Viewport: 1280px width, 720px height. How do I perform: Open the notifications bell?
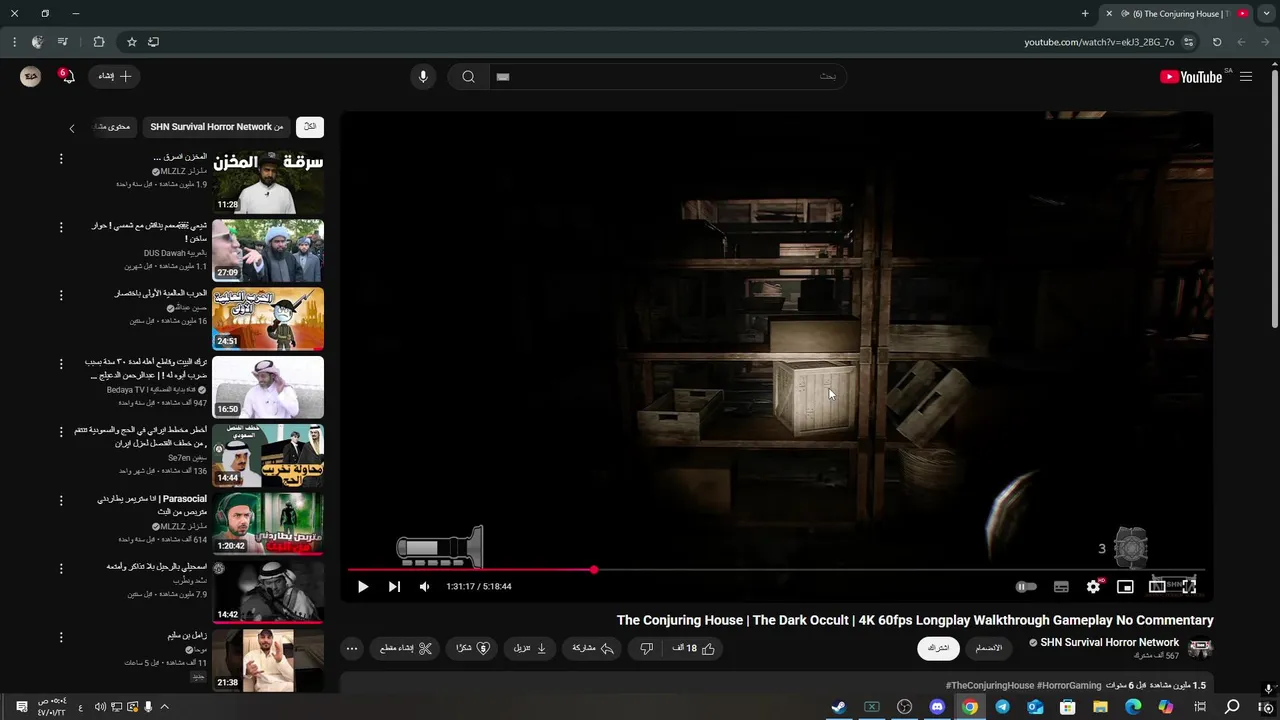pyautogui.click(x=67, y=76)
